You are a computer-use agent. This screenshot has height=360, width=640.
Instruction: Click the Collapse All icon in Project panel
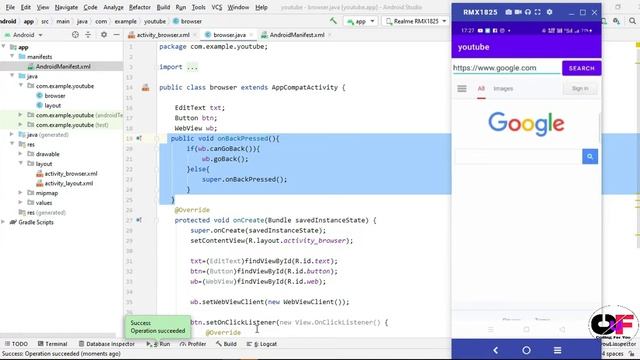[x=88, y=35]
